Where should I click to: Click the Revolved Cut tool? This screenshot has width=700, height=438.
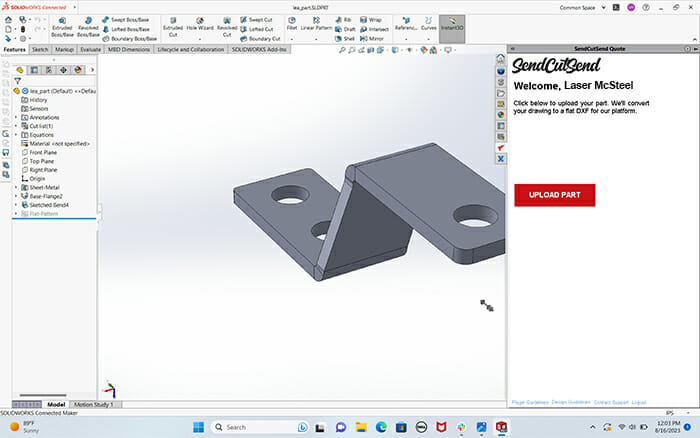pyautogui.click(x=227, y=25)
